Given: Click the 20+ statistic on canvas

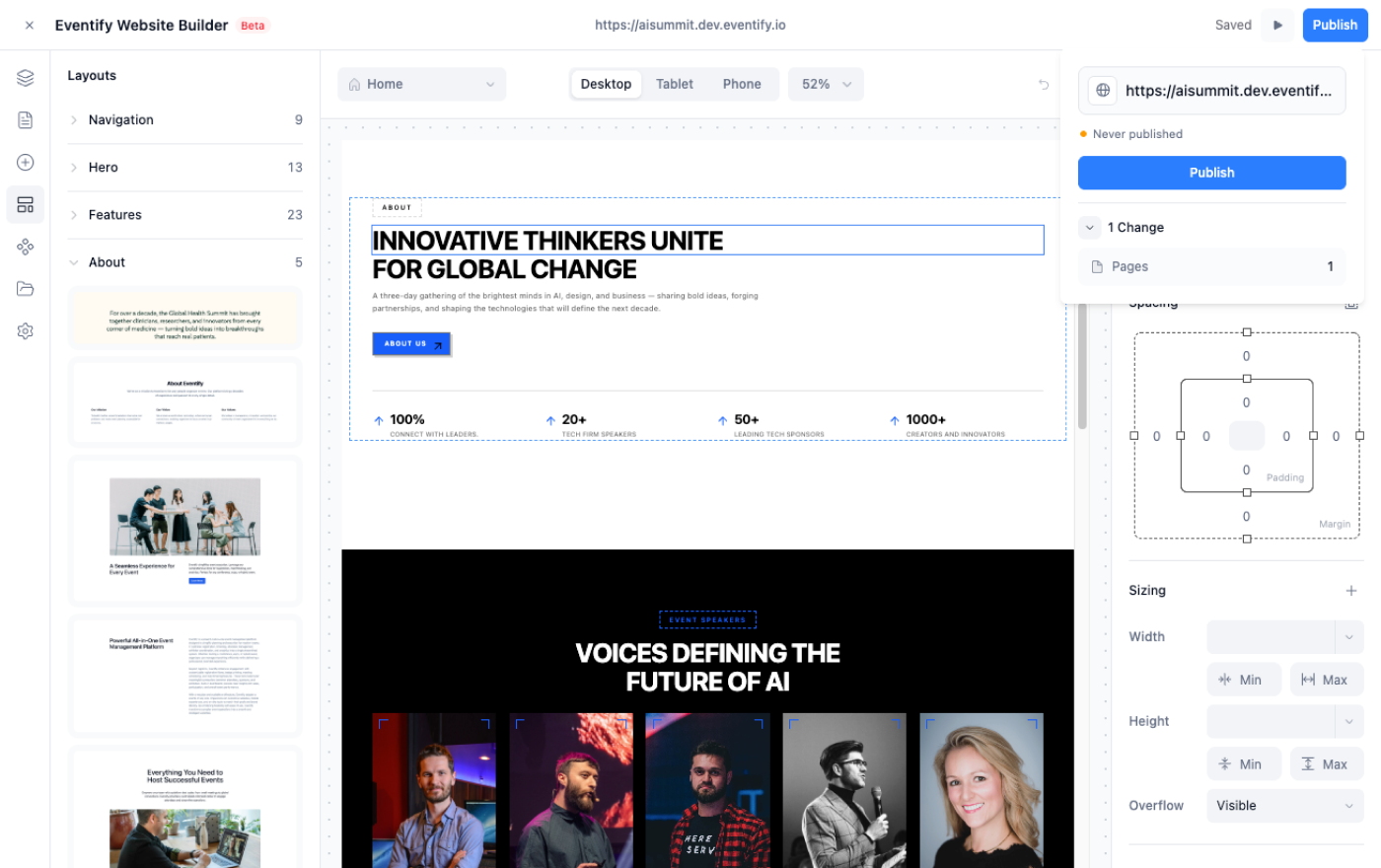Looking at the screenshot, I should click(574, 420).
